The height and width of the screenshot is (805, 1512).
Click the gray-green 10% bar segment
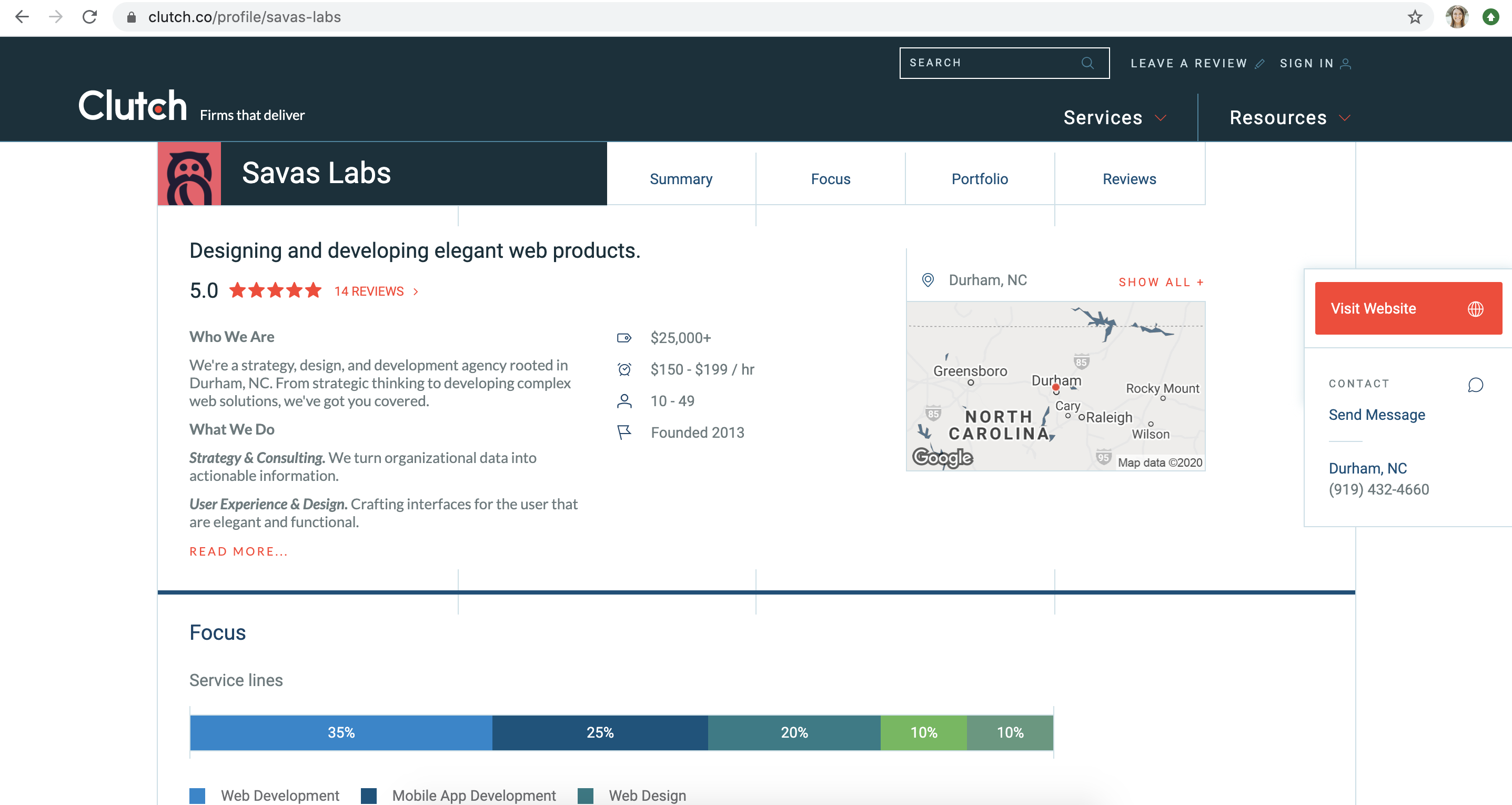(1010, 733)
